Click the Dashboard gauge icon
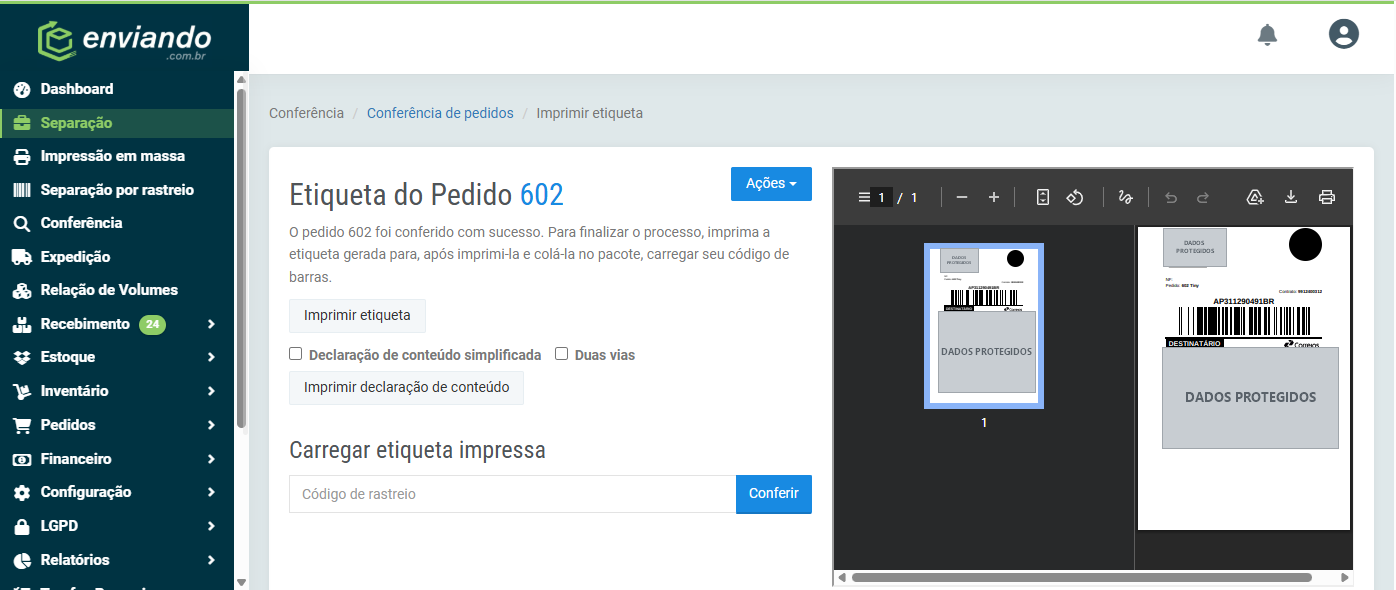1396x590 pixels. pyautogui.click(x=22, y=90)
